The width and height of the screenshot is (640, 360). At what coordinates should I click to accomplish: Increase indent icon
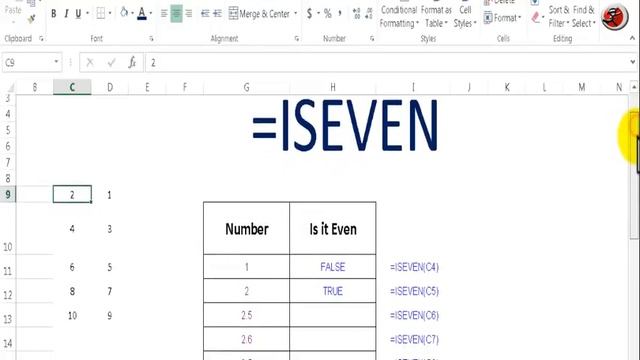[218, 14]
